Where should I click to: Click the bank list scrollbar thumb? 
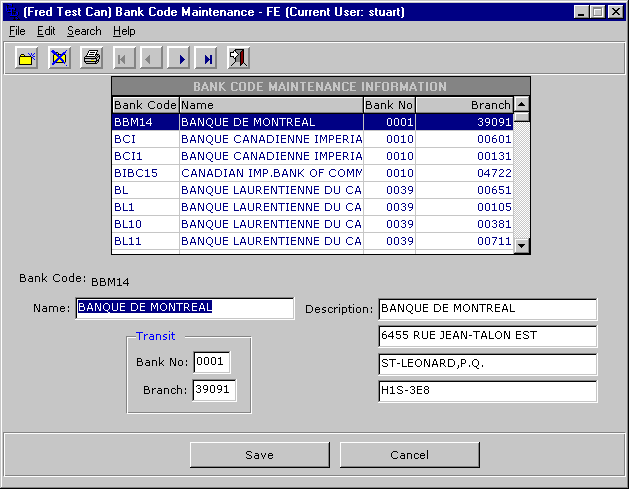pos(521,117)
